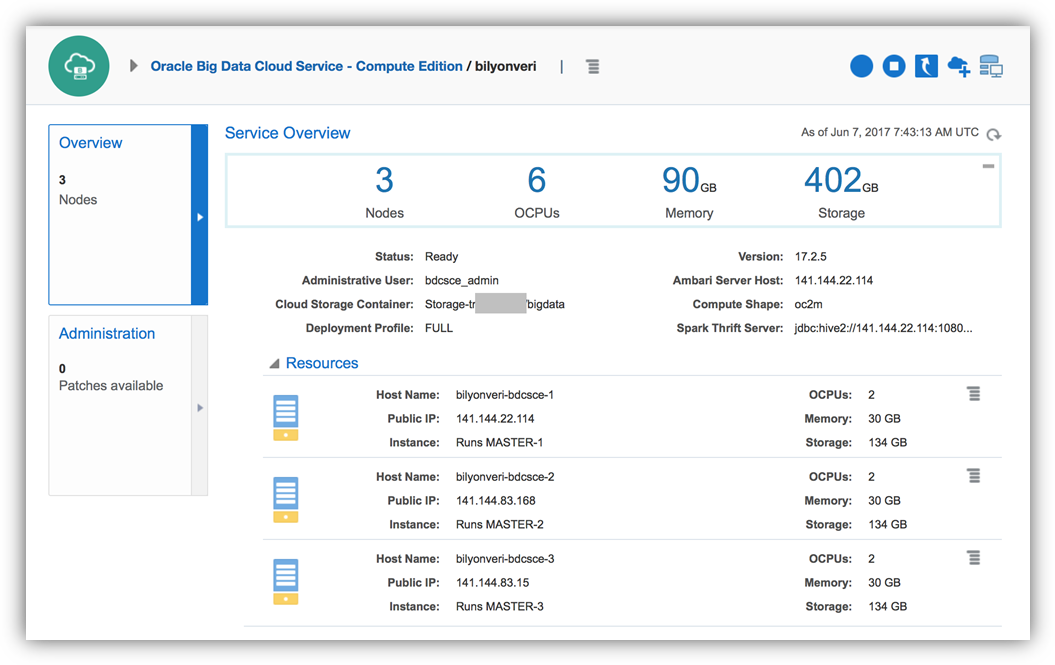This screenshot has width=1055, height=665.
Task: Collapse the Resources section
Action: pyautogui.click(x=274, y=364)
